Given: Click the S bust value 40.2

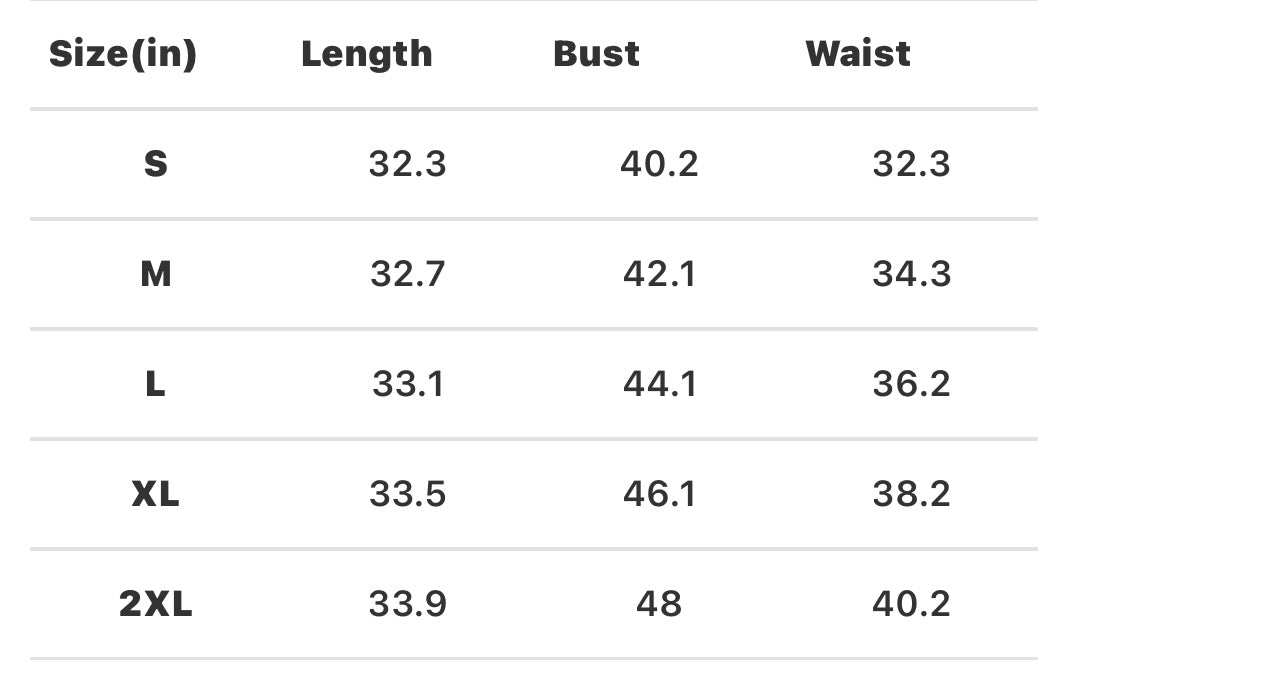Looking at the screenshot, I should click(659, 164).
